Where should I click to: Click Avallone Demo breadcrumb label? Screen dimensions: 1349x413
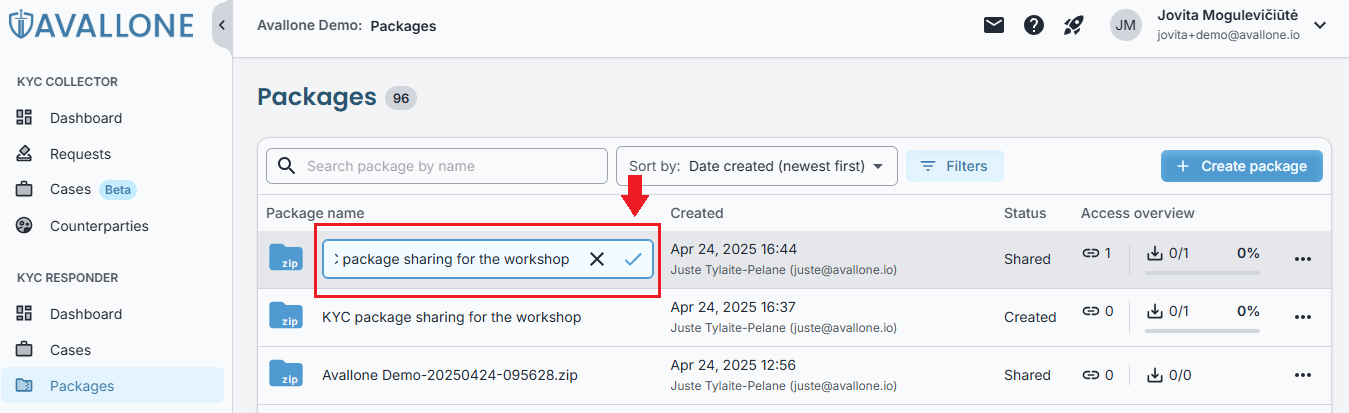pyautogui.click(x=309, y=25)
